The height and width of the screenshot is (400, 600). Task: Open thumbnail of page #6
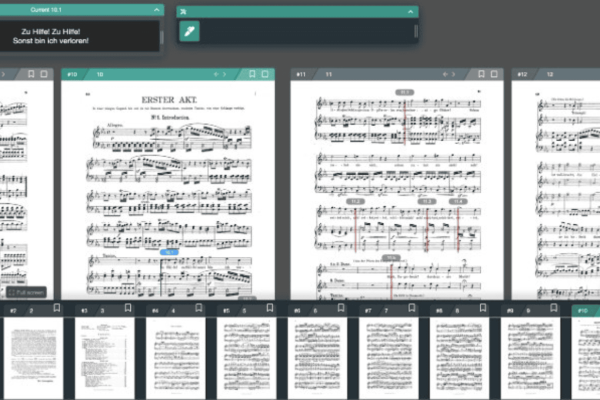coord(318,358)
